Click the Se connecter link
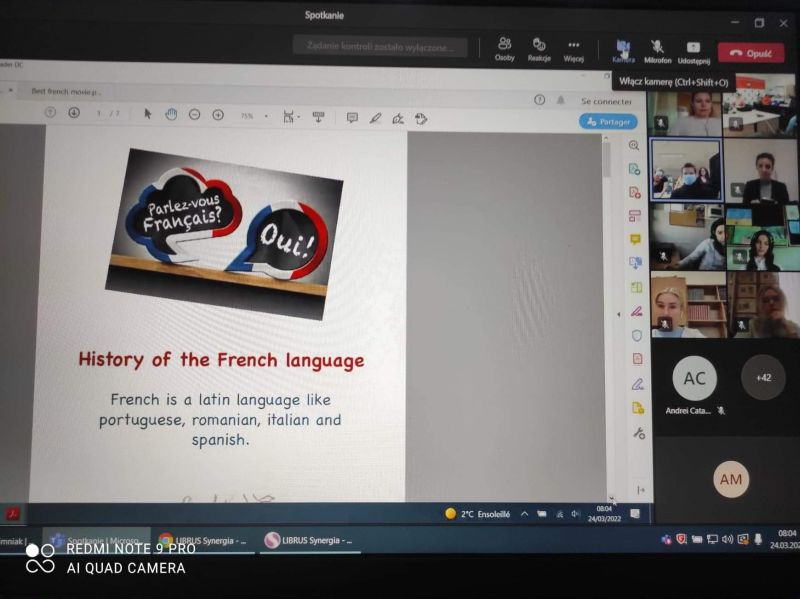Viewport: 800px width, 599px height. tap(606, 101)
